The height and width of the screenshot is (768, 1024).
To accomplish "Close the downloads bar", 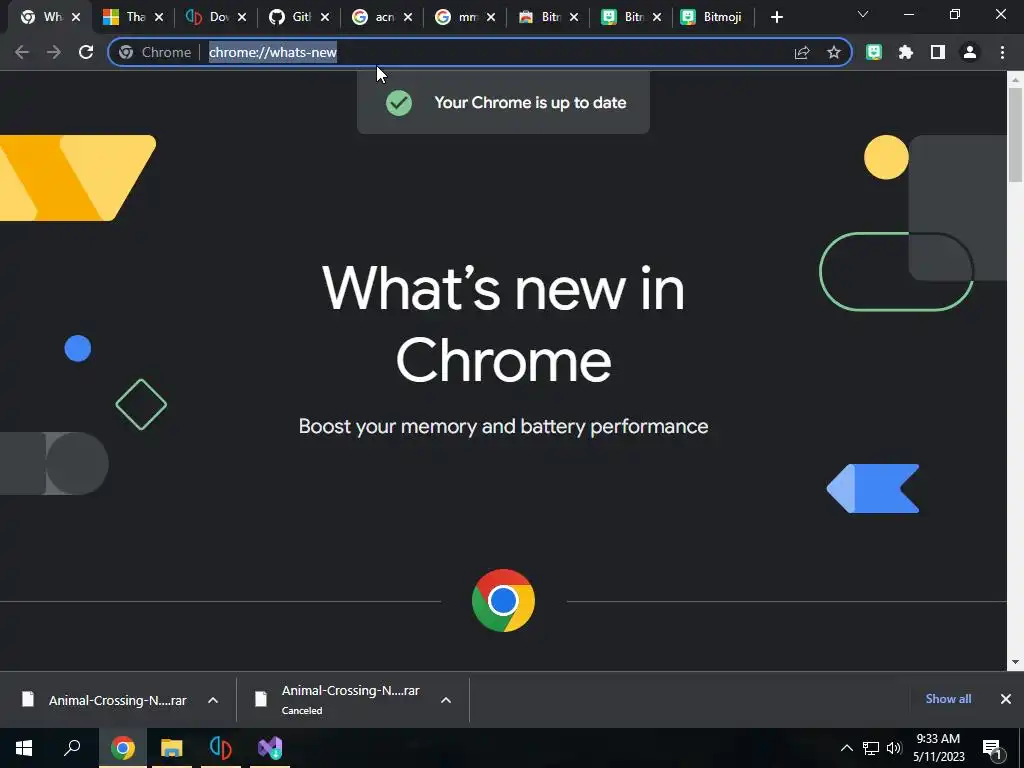I will tap(1006, 699).
